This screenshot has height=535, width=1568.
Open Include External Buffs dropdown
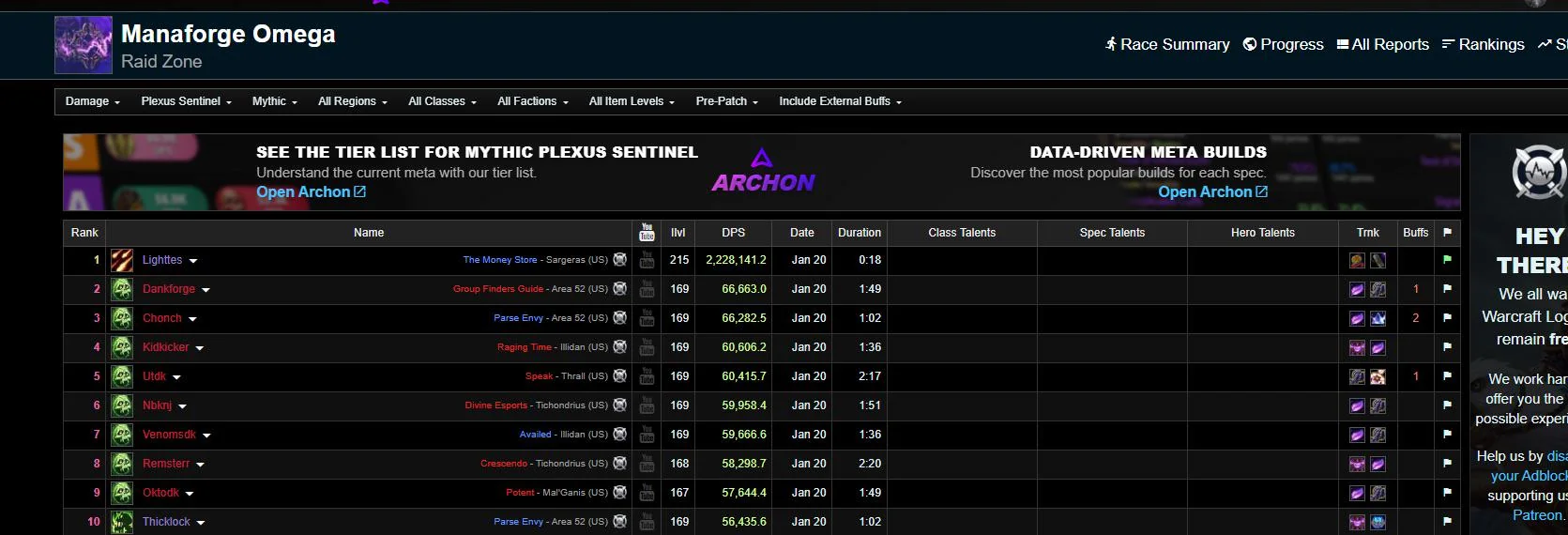840,101
